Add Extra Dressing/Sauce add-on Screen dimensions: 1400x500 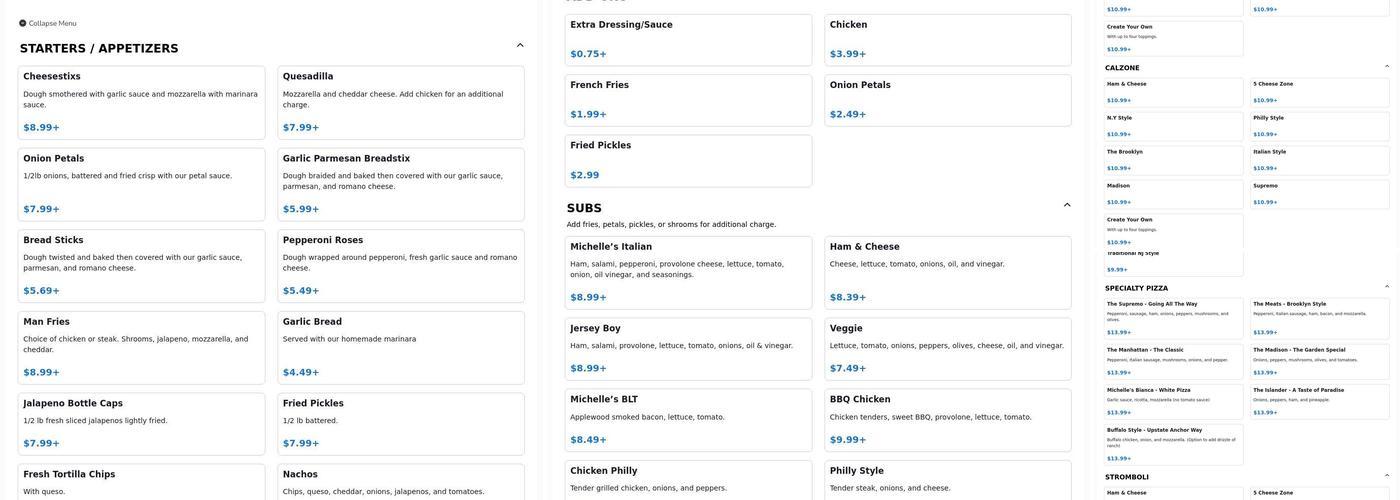click(x=688, y=40)
